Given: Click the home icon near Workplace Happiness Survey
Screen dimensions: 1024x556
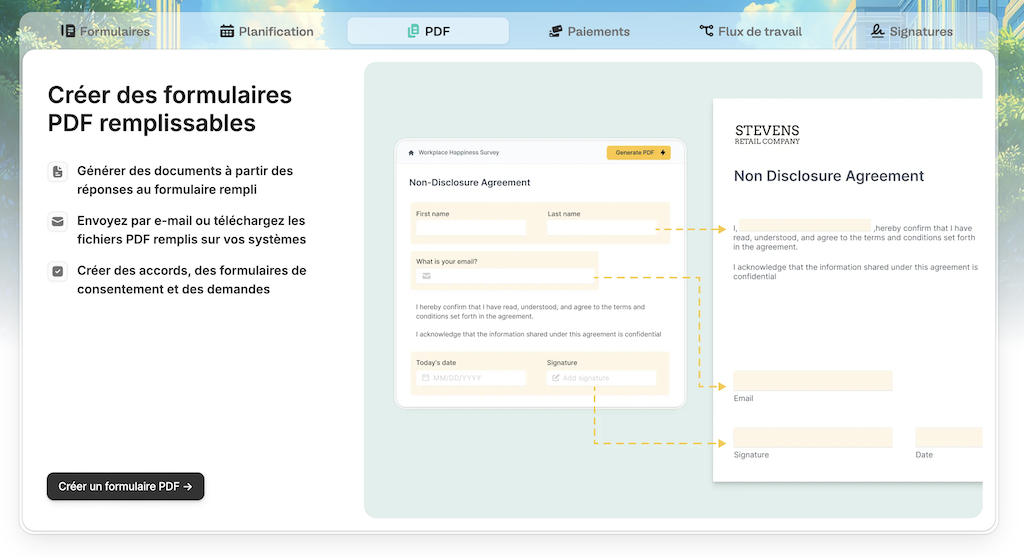Looking at the screenshot, I should [x=411, y=153].
